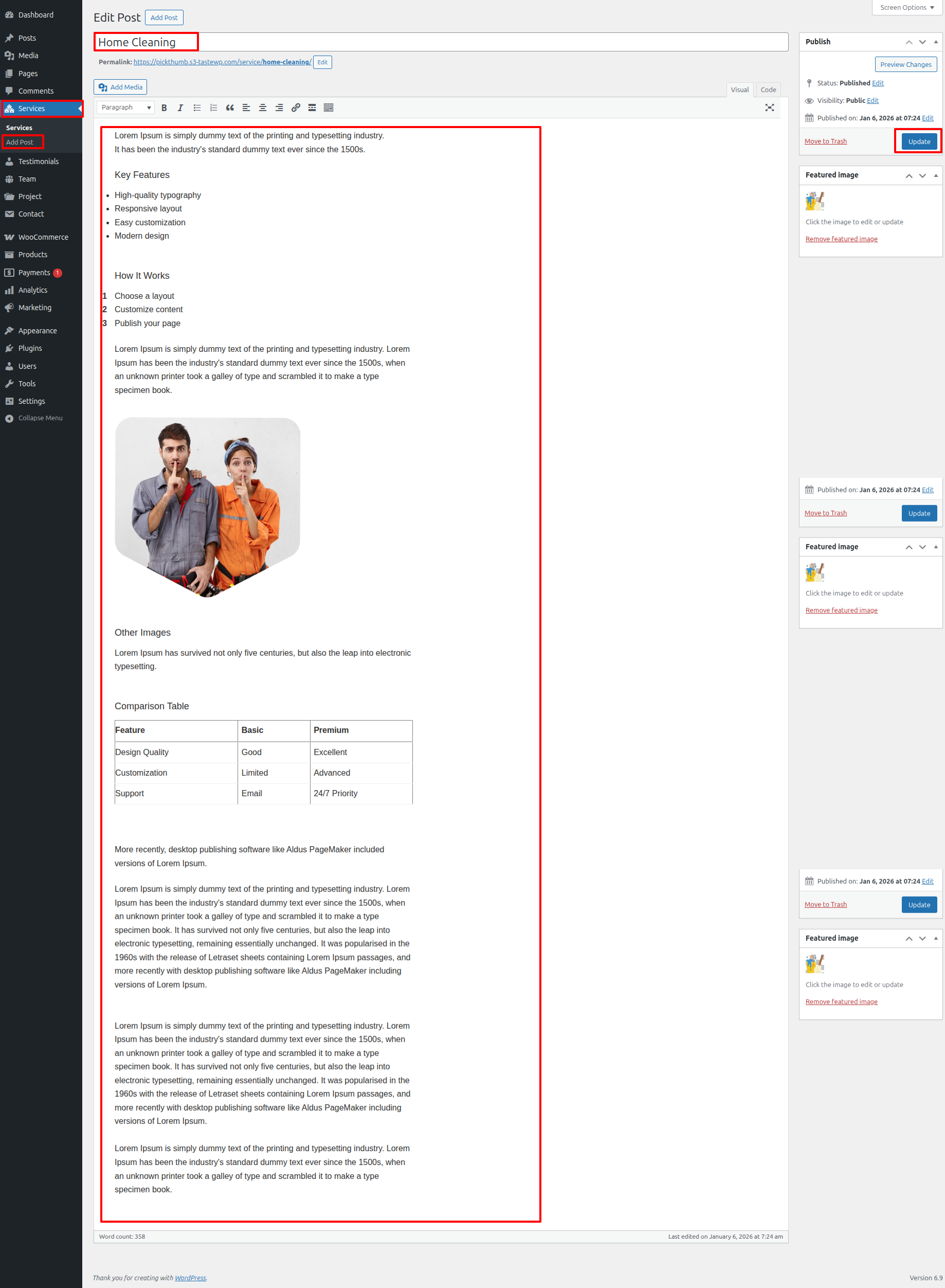The height and width of the screenshot is (1288, 945).
Task: Switch to the Code editor tab
Action: 768,90
